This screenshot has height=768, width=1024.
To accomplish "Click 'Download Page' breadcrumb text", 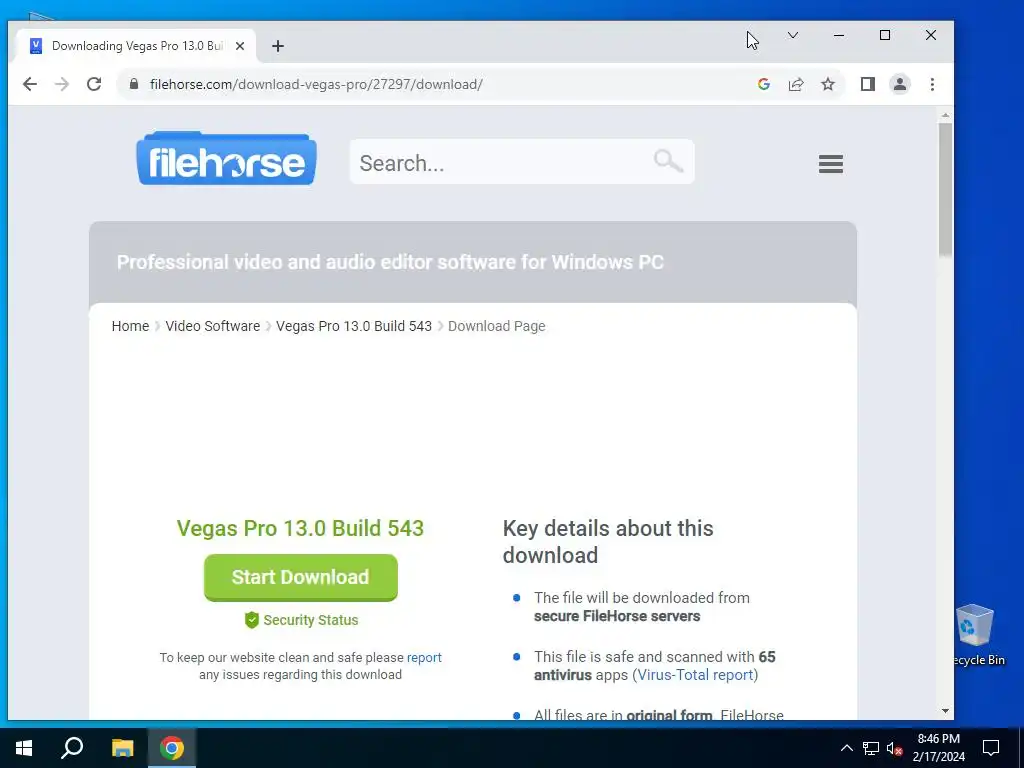I will coord(496,326).
